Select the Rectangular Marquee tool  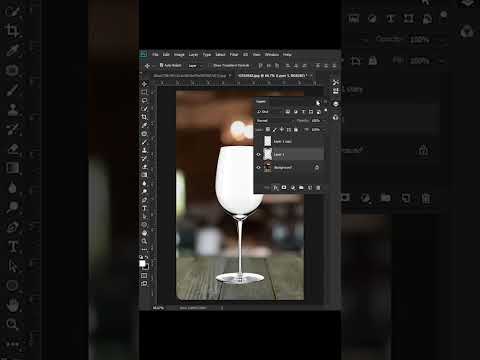(x=144, y=92)
